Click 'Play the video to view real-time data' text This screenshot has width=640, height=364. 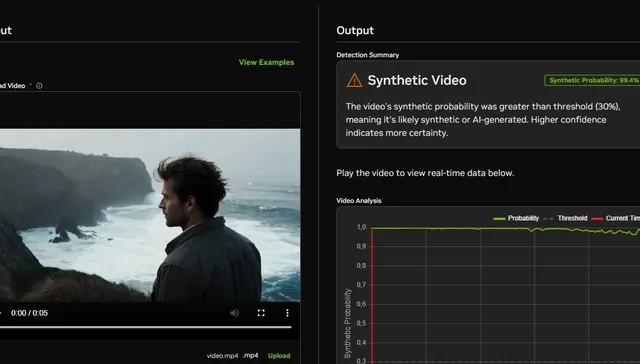425,173
